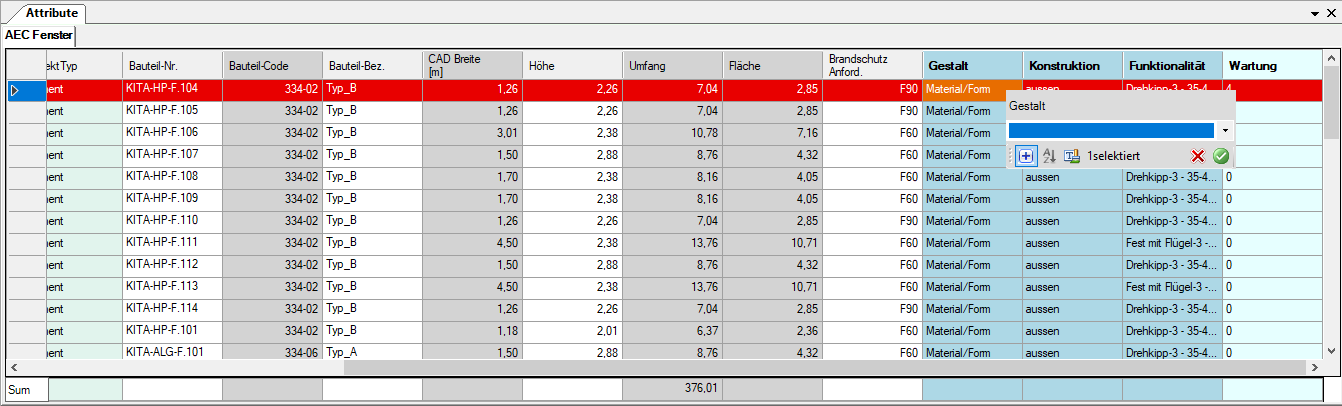This screenshot has height=406, width=1342.
Task: Click Fläche value 2,36
Action: (x=772, y=331)
